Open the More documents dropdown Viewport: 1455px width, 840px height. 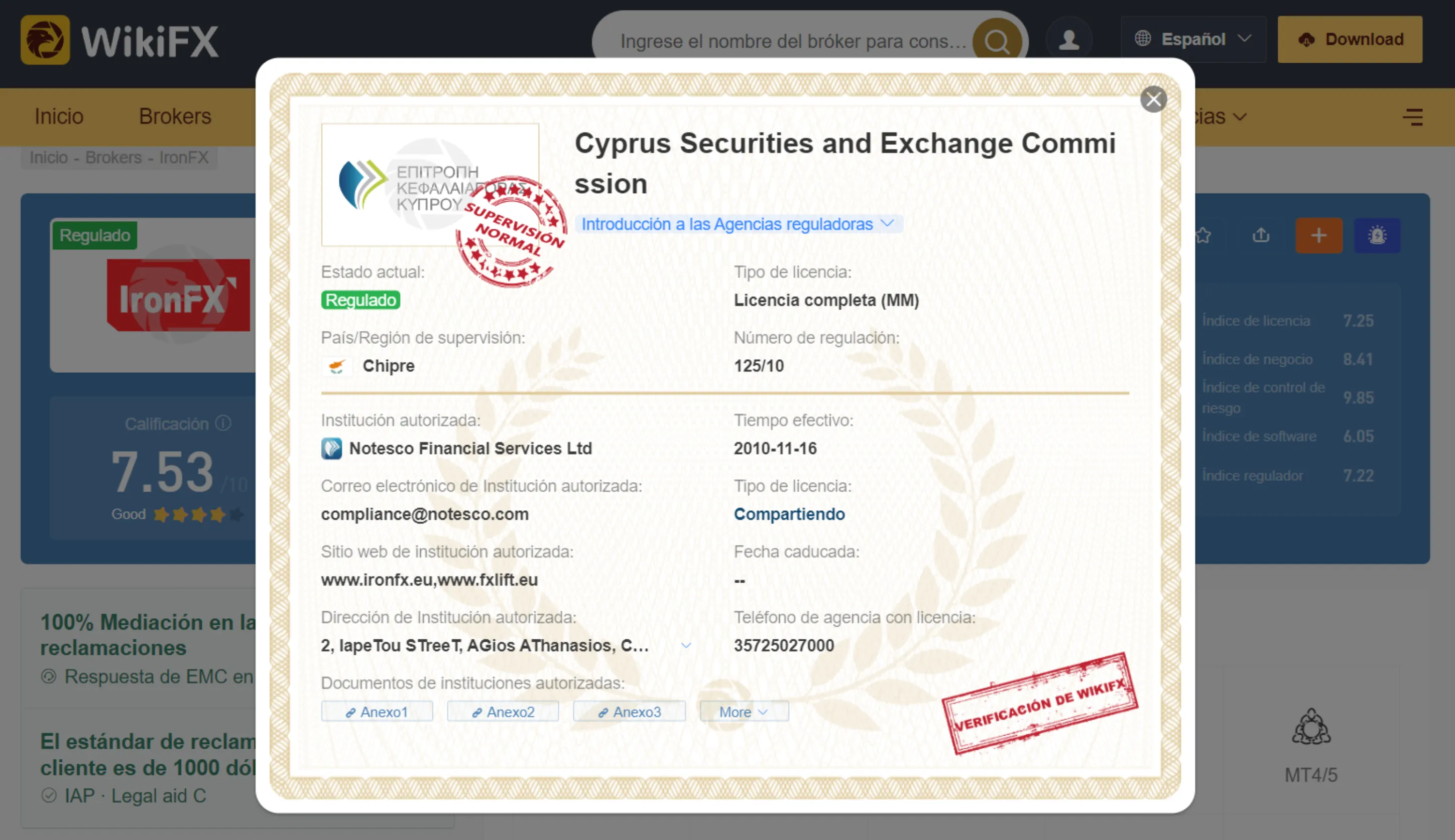coord(744,712)
